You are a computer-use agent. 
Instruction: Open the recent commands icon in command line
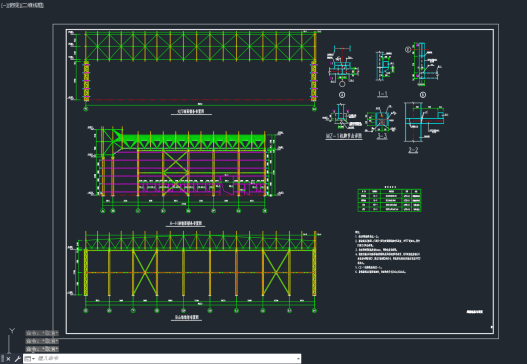click(30, 359)
